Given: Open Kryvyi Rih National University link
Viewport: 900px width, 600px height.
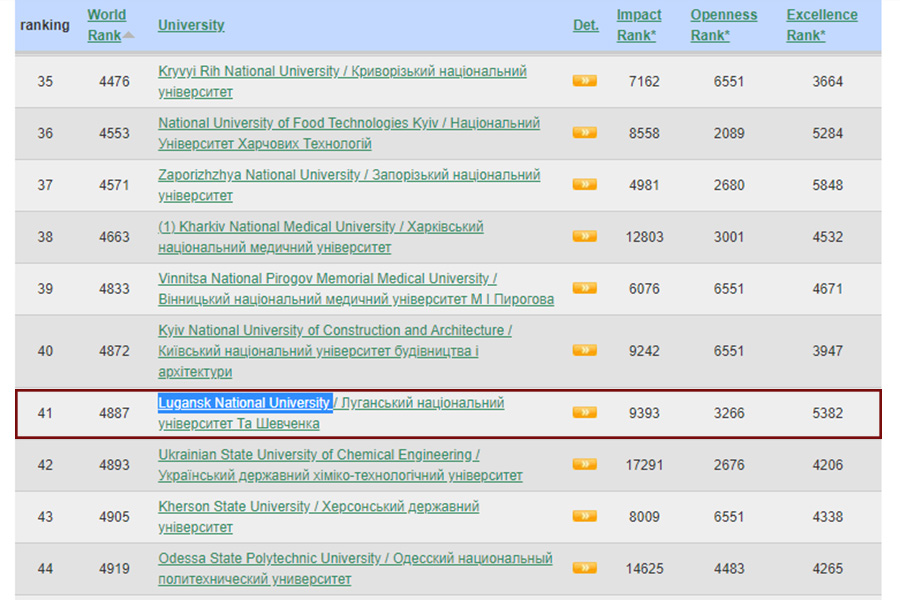Looking at the screenshot, I should pyautogui.click(x=342, y=82).
